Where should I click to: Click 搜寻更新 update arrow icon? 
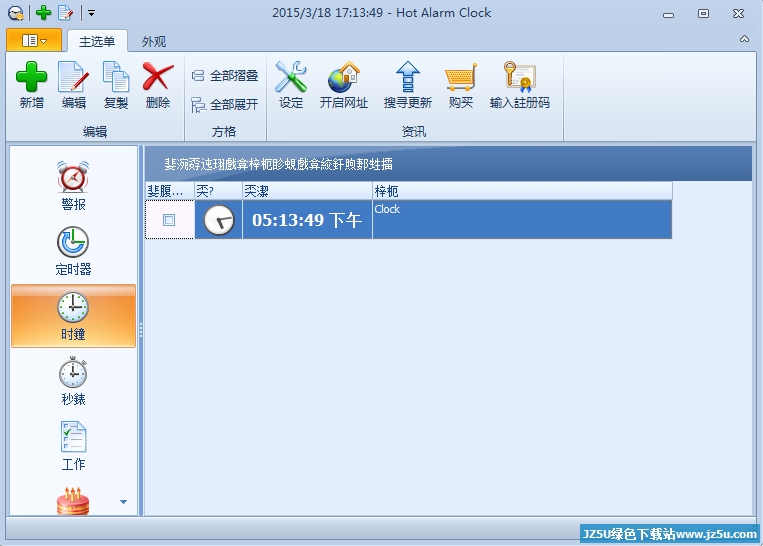click(x=408, y=77)
